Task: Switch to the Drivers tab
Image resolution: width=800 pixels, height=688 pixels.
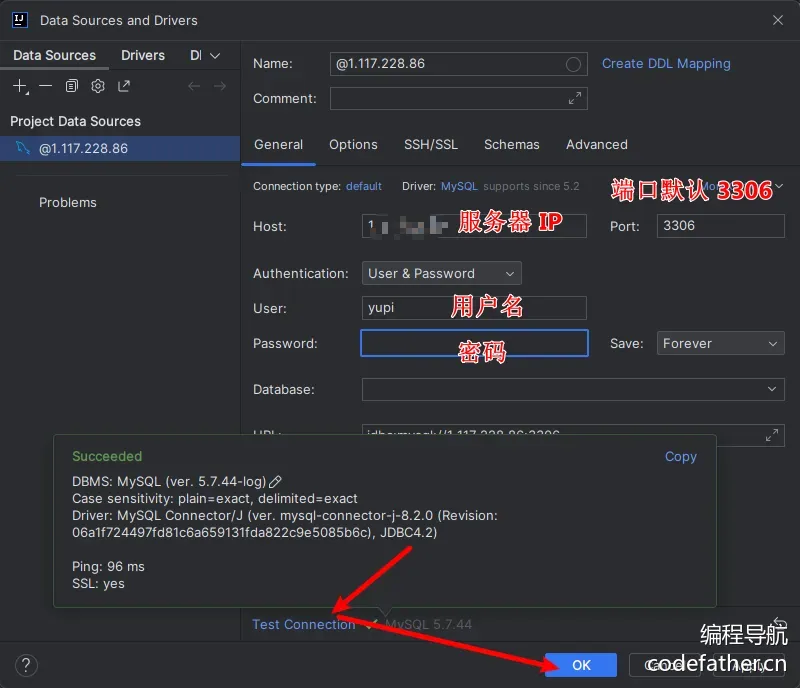Action: (x=143, y=56)
